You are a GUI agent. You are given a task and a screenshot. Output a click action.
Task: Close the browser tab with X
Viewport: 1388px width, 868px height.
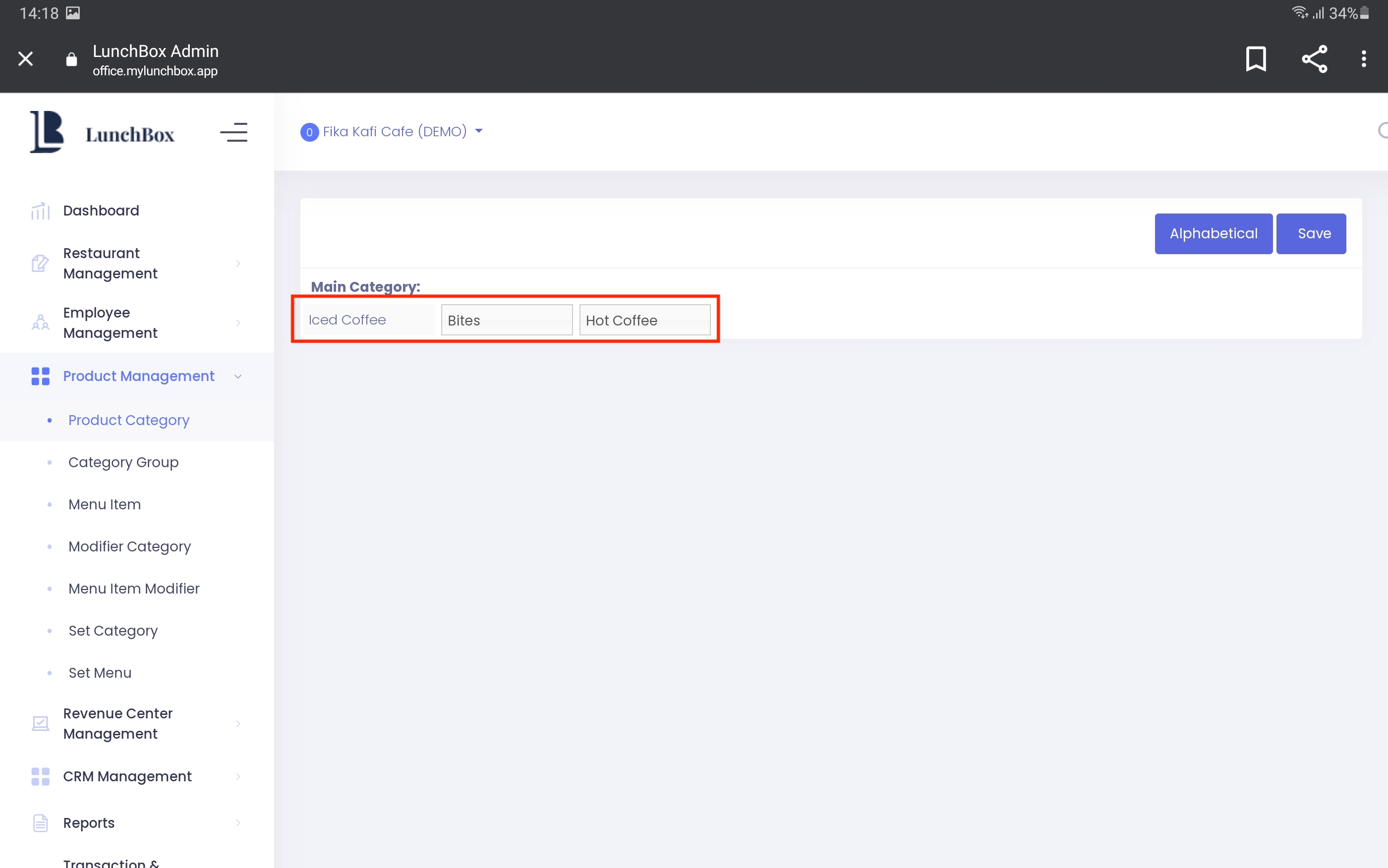[25, 59]
